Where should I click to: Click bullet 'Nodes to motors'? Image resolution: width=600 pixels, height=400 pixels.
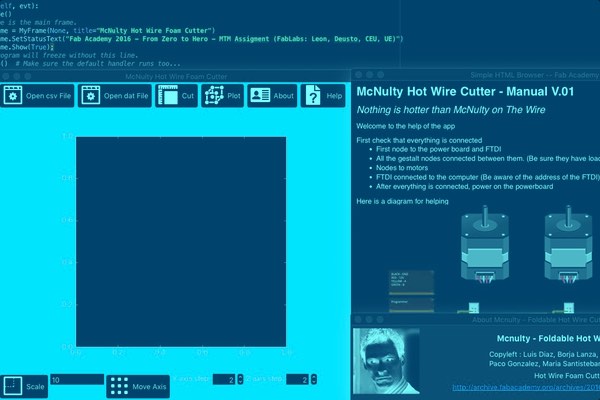(402, 168)
